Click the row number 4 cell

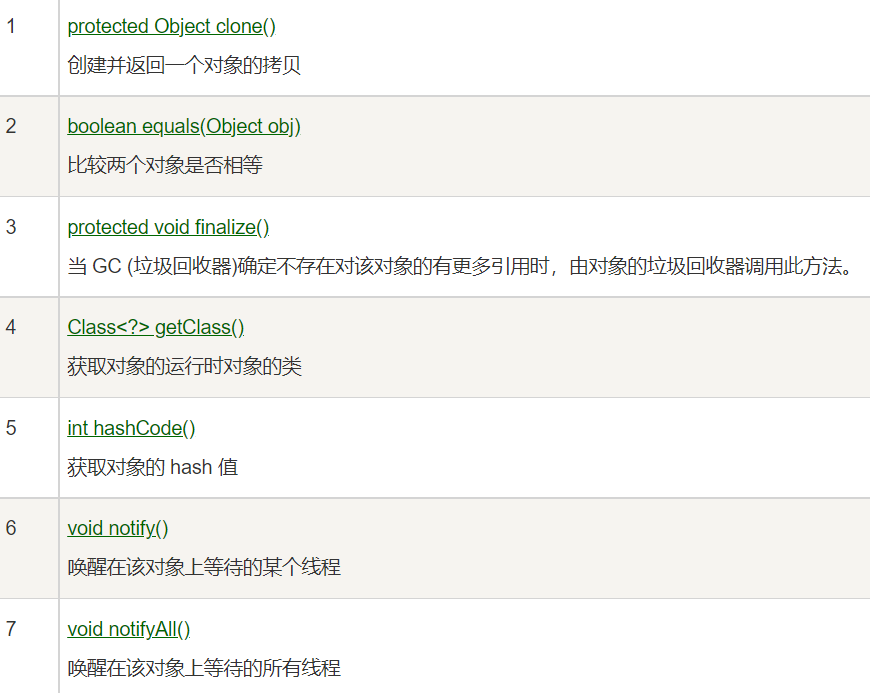pyautogui.click(x=11, y=327)
